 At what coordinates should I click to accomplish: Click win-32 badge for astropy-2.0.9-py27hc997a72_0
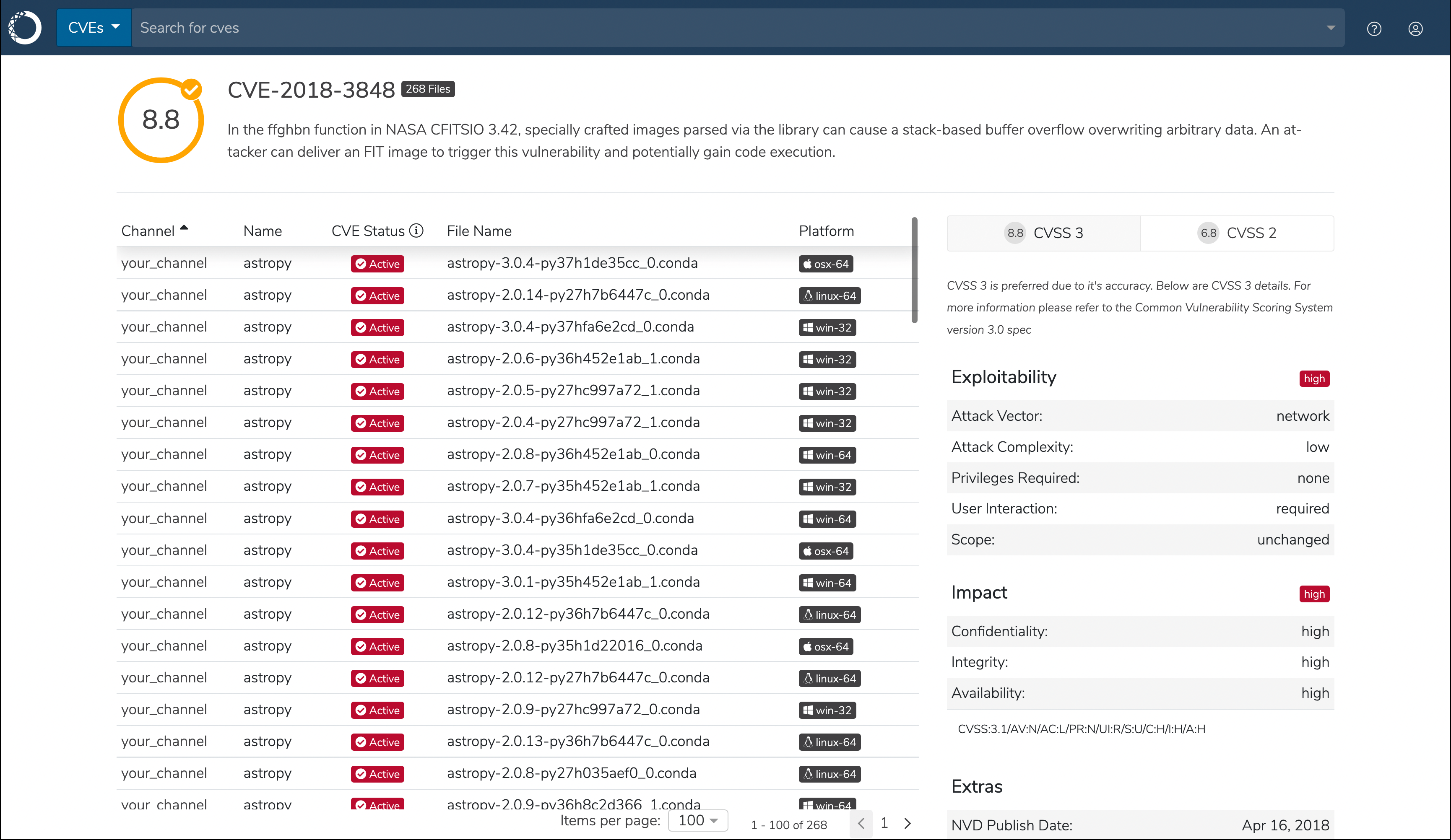coord(827,710)
